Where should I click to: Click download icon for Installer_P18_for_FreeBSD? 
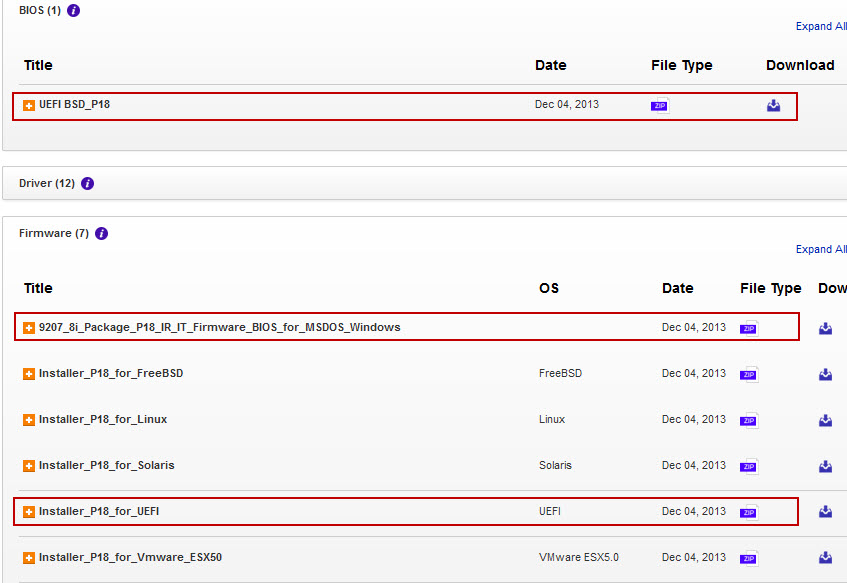(825, 374)
